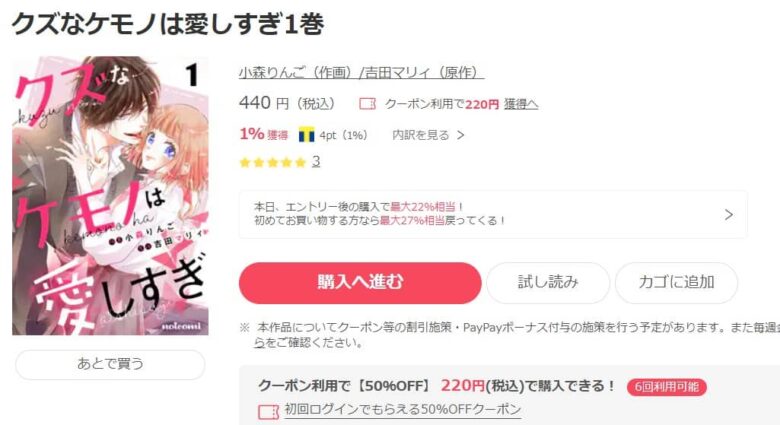
Task: Click the クーポン利用で220円 price text
Action: click(x=442, y=104)
